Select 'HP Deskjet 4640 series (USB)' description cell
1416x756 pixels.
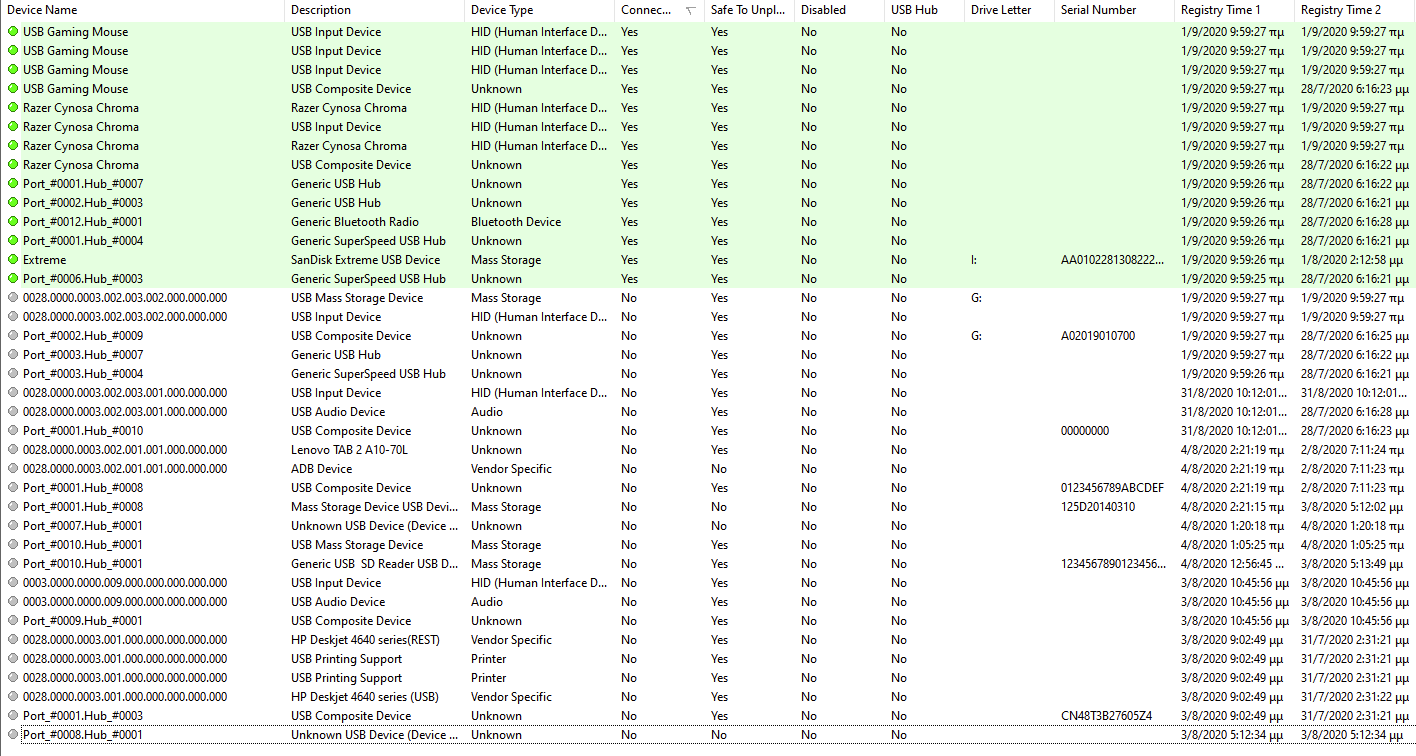365,697
